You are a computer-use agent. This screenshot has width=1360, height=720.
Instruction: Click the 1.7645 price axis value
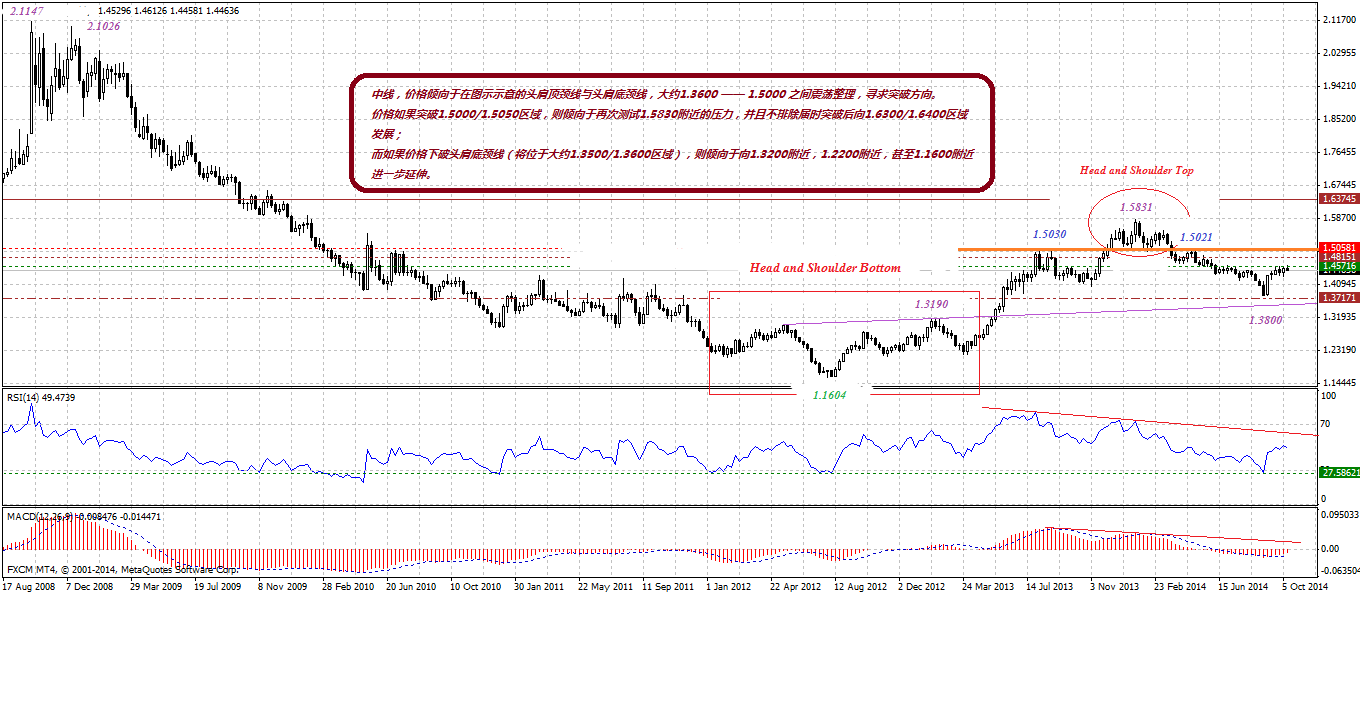coord(1338,152)
